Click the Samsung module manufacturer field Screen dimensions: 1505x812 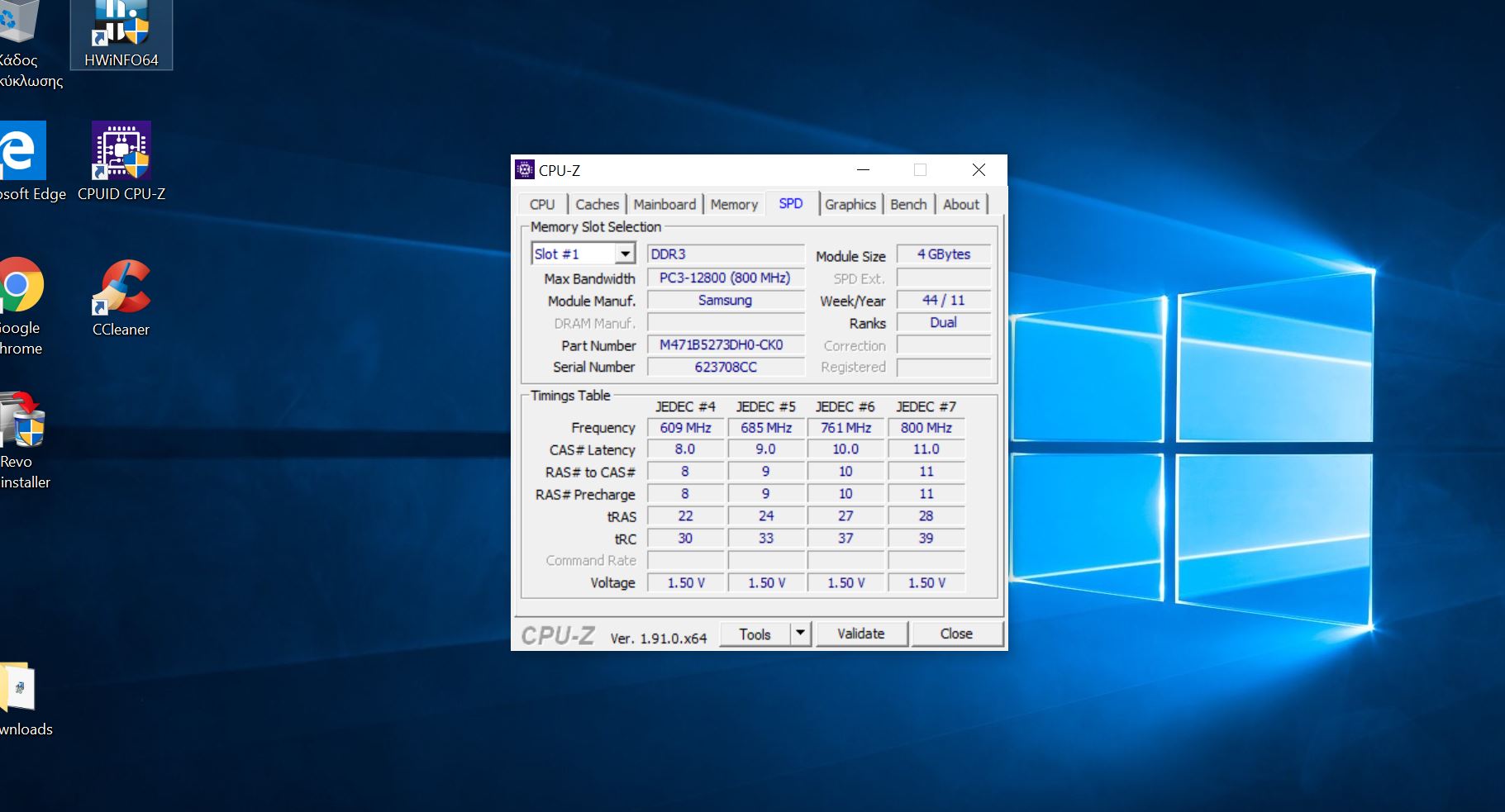[x=725, y=301]
